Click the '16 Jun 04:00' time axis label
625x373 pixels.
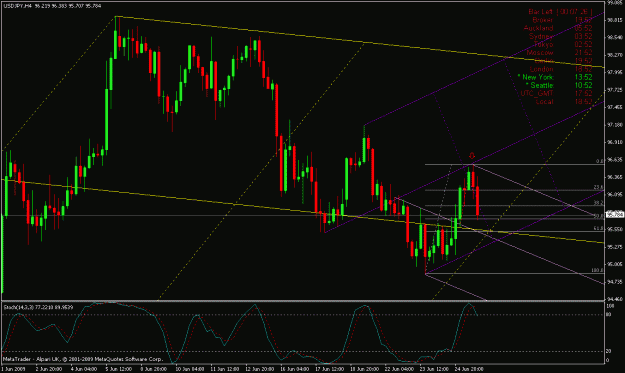295,369
